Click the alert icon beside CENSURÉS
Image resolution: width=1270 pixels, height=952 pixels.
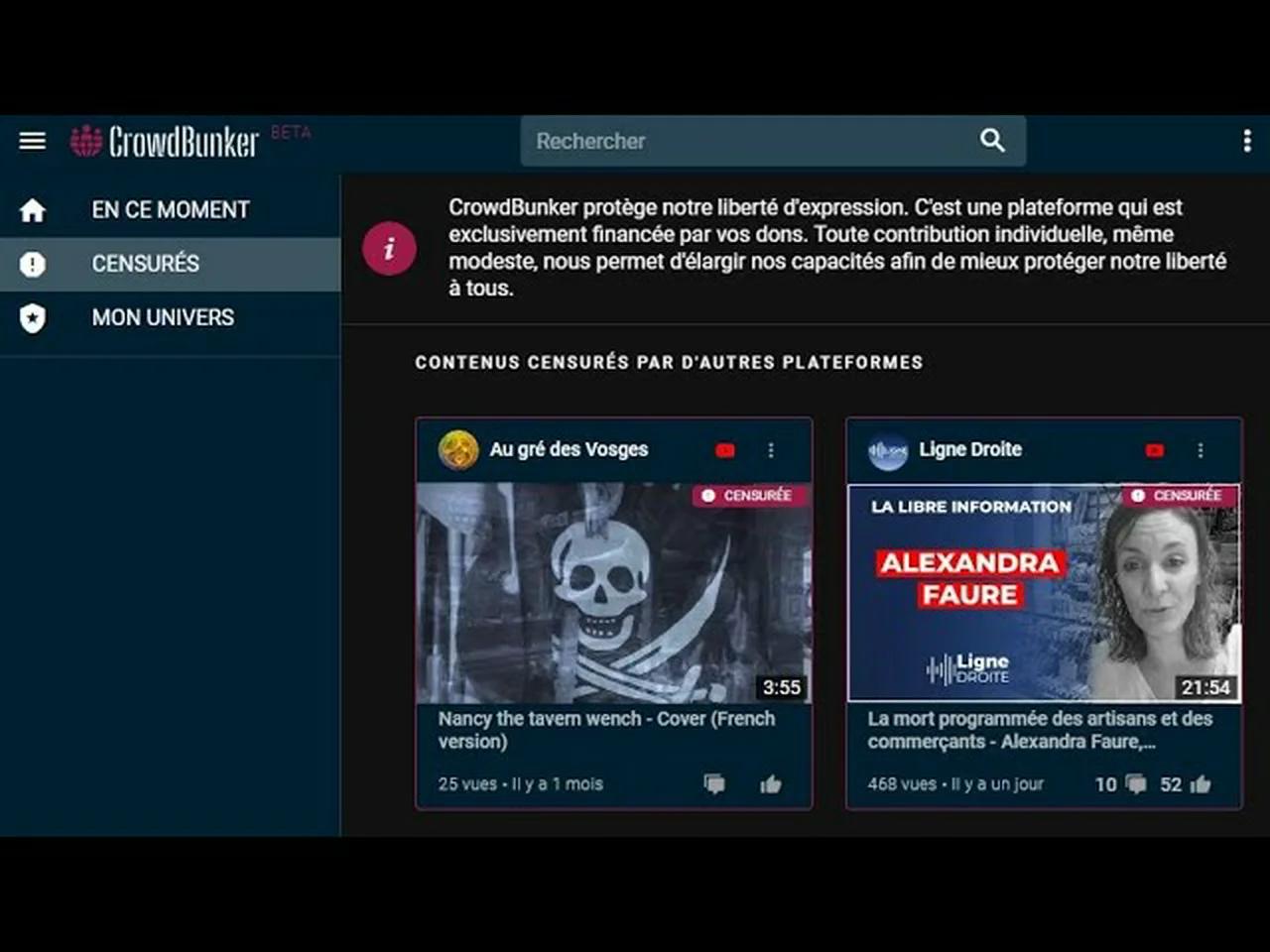33,264
